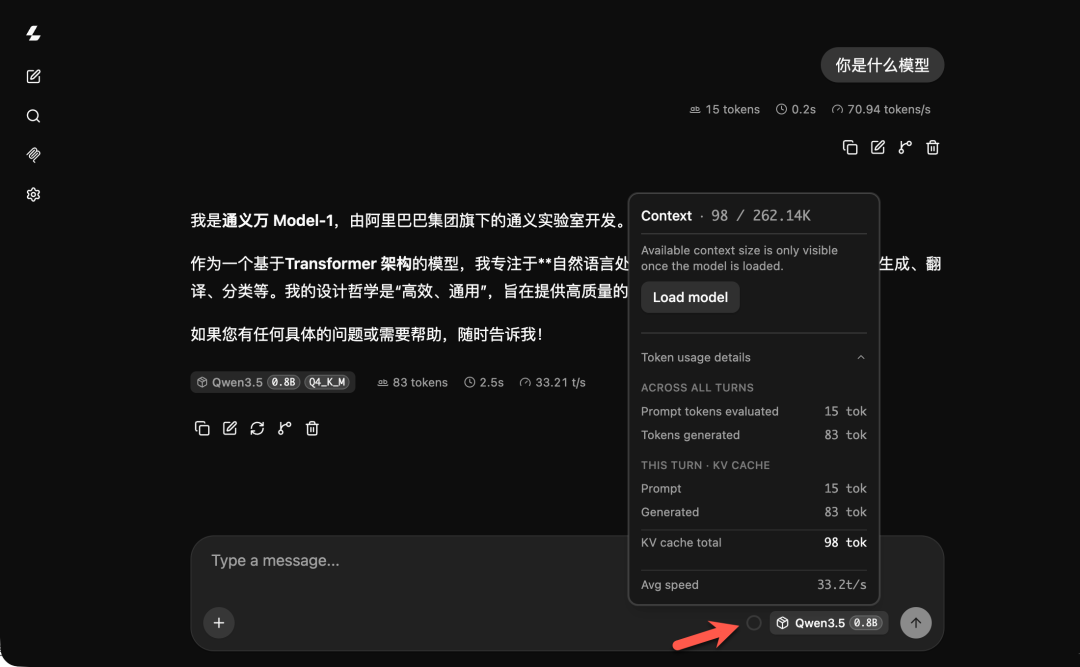
Task: Branch conversation from assistant response
Action: tap(284, 429)
